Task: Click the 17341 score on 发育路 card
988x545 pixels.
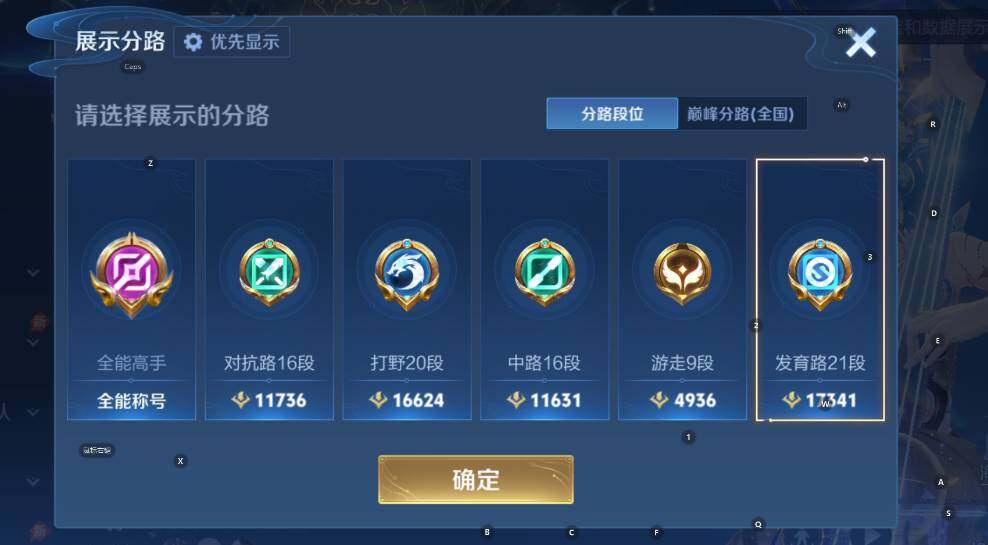Action: tap(831, 400)
